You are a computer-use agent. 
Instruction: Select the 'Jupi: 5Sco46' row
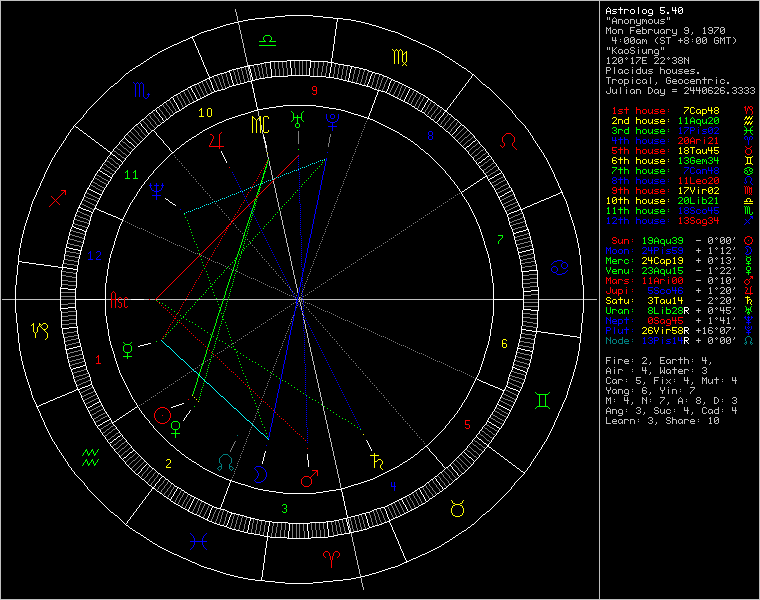click(679, 291)
